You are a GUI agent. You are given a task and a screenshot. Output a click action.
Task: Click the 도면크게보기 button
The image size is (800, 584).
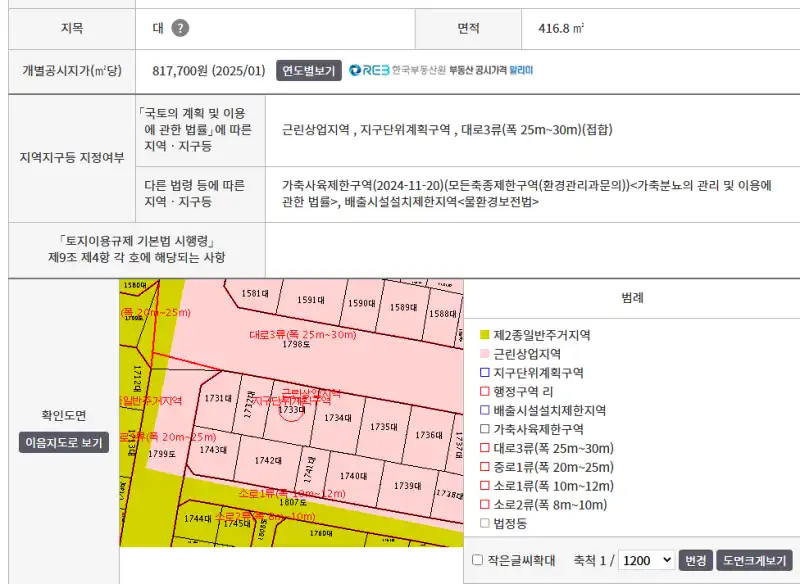click(x=755, y=560)
